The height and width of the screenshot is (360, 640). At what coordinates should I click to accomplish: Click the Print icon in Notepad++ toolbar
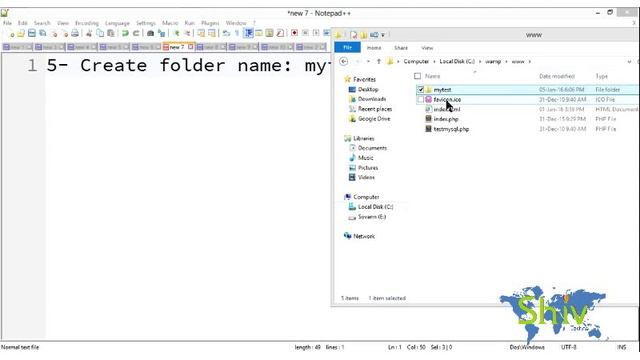pyautogui.click(x=75, y=33)
